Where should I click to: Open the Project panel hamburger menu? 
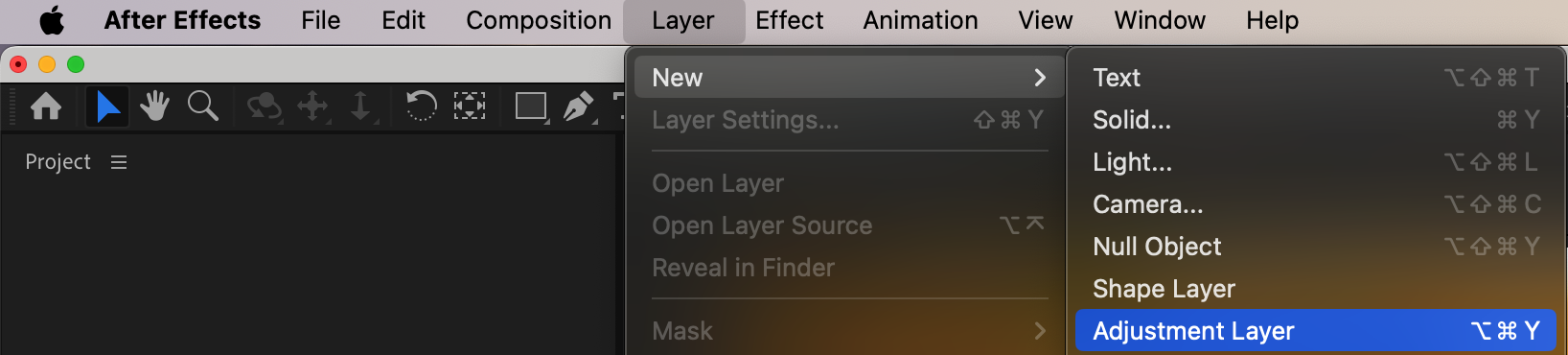119,162
